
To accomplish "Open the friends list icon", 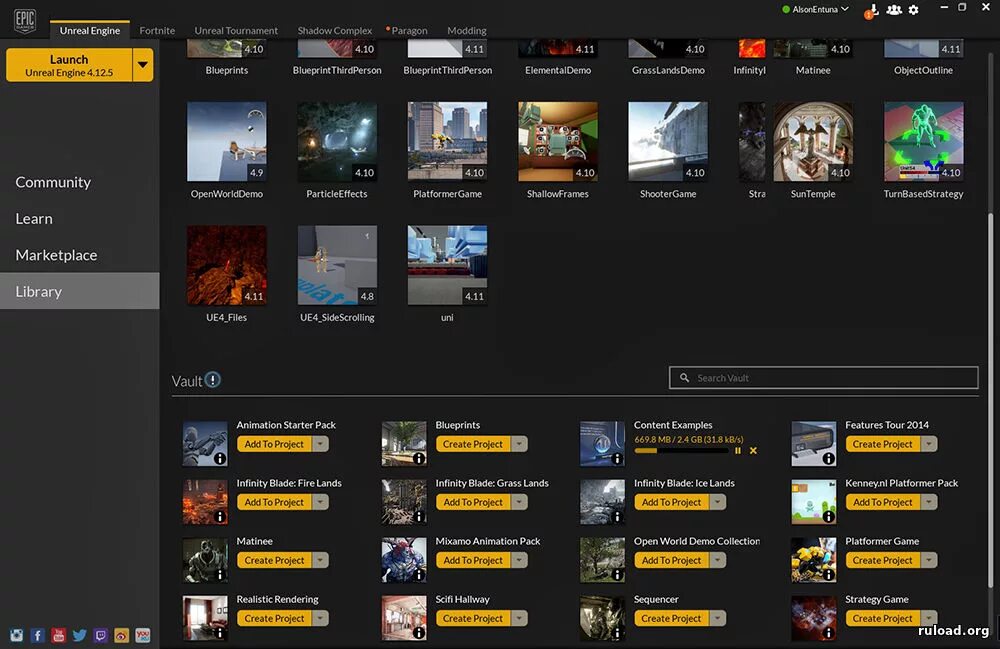I will (894, 10).
